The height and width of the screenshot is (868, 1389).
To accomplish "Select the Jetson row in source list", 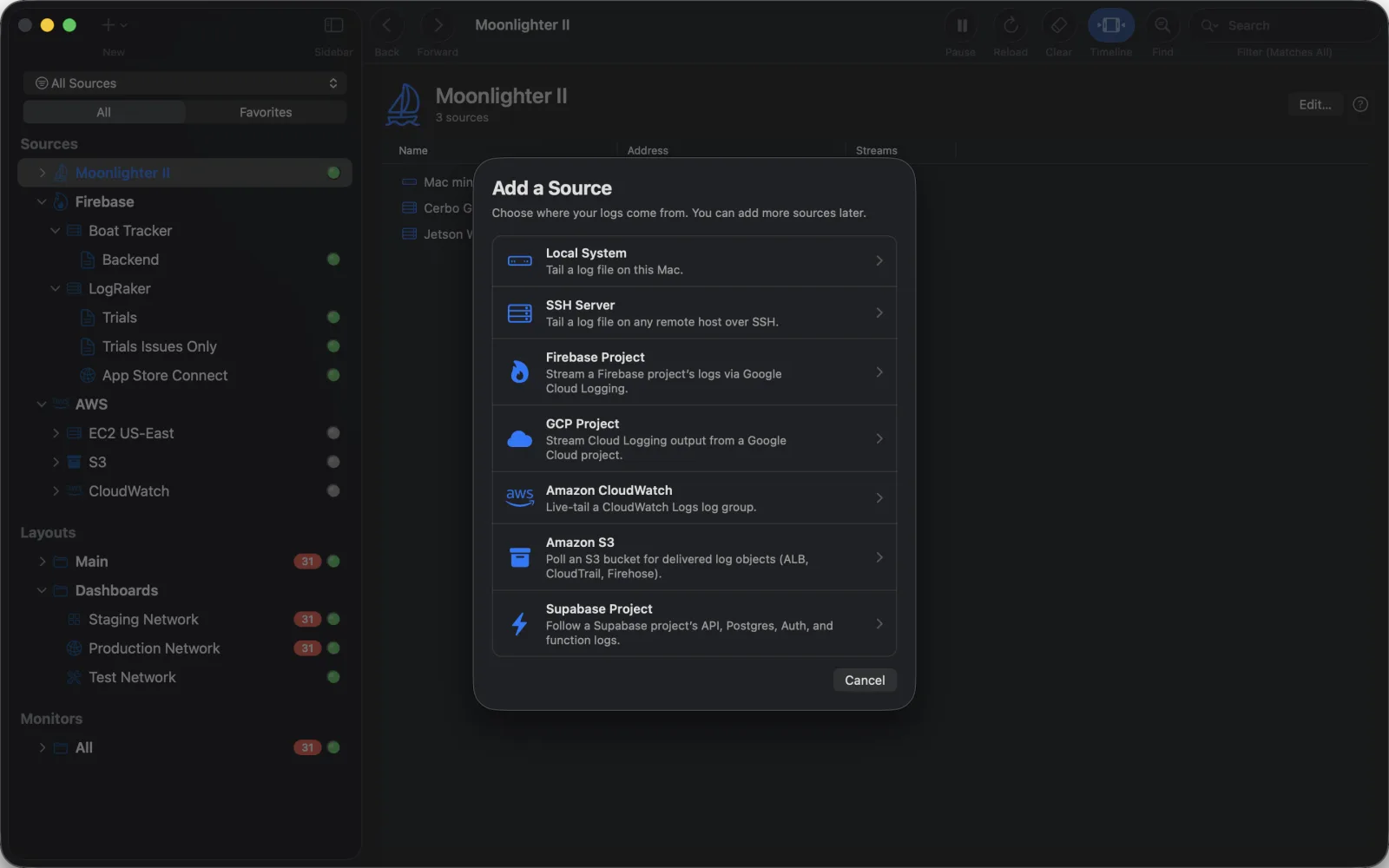I will [x=438, y=234].
